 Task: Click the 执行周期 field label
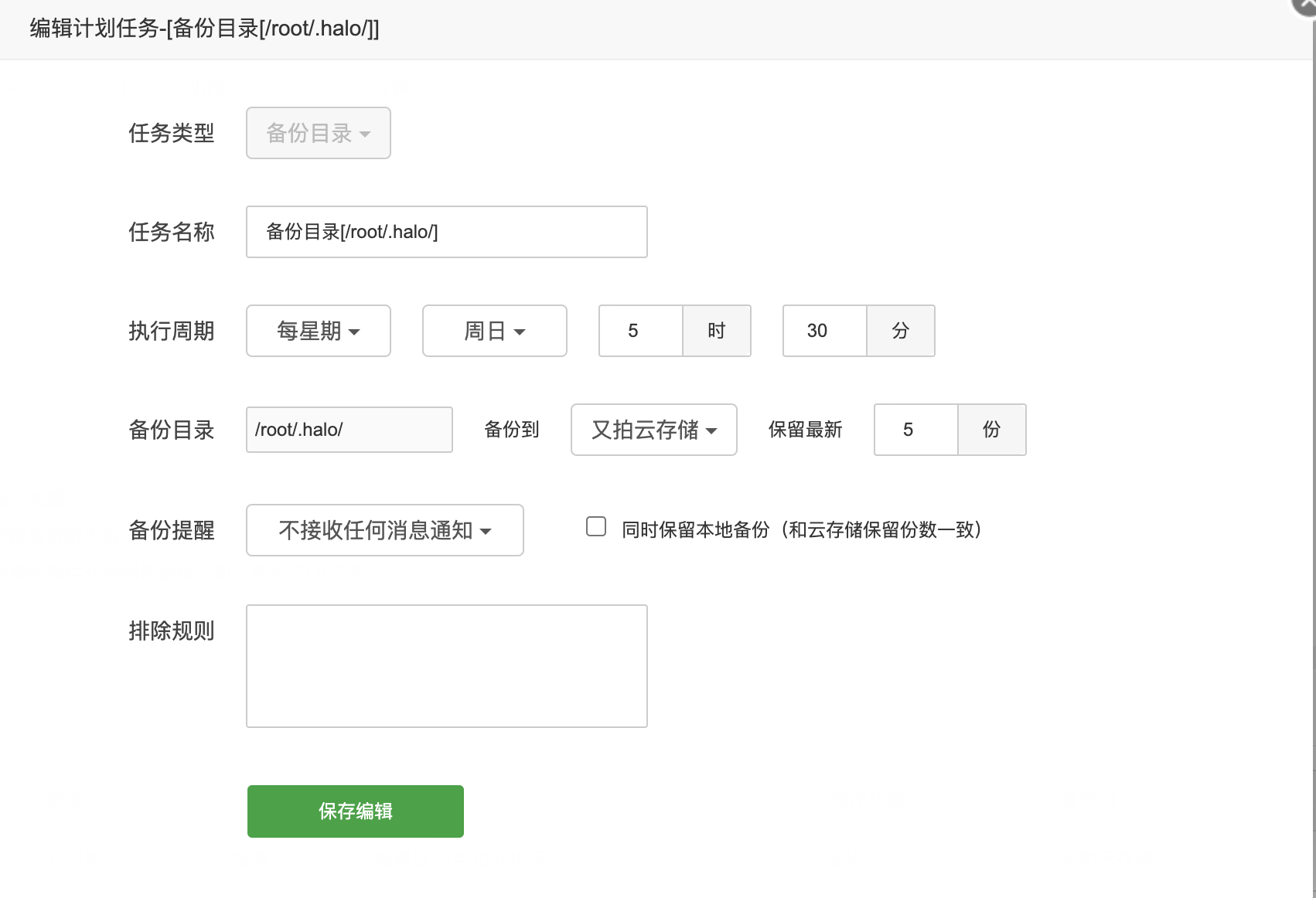(x=171, y=331)
